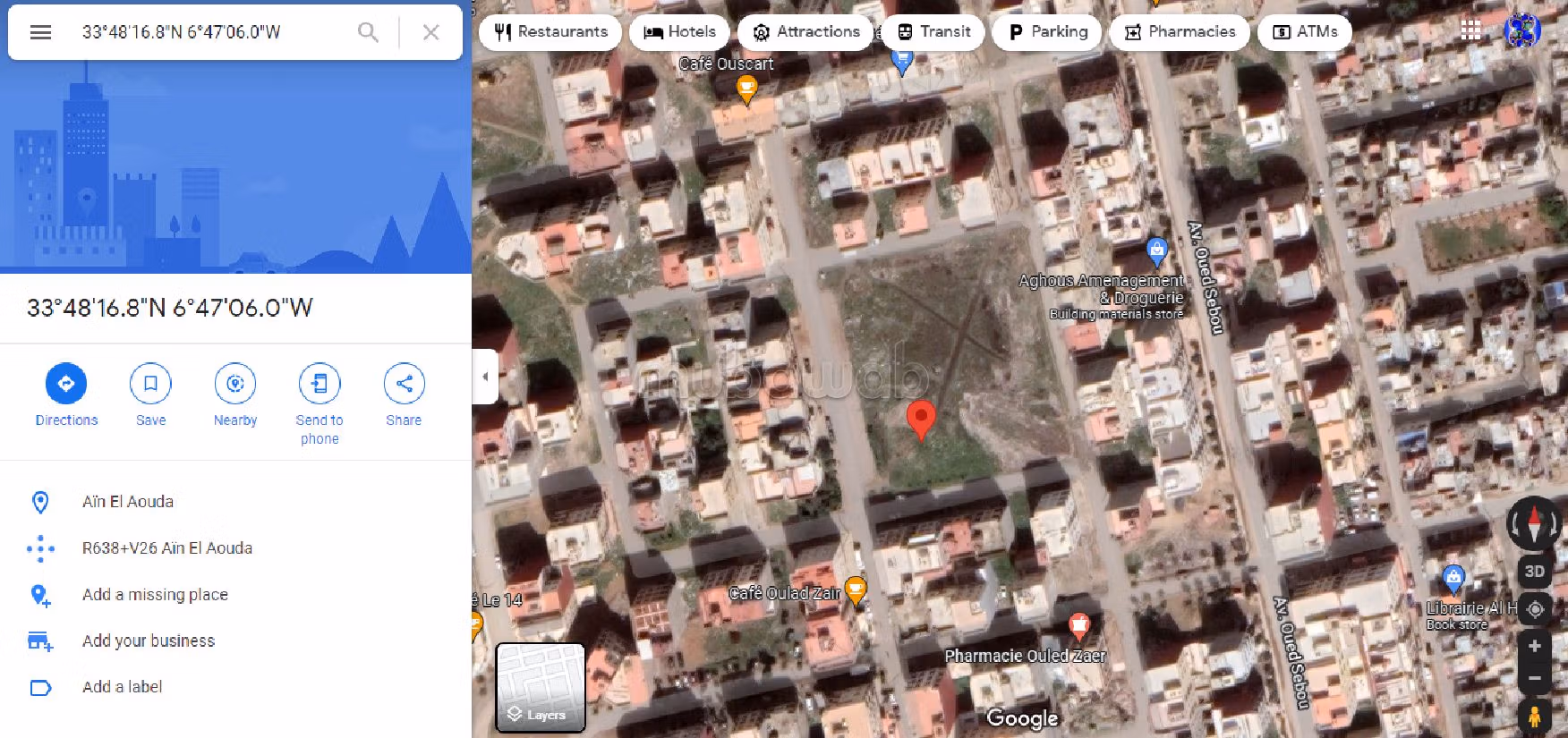Clear the search box with X

tap(430, 32)
